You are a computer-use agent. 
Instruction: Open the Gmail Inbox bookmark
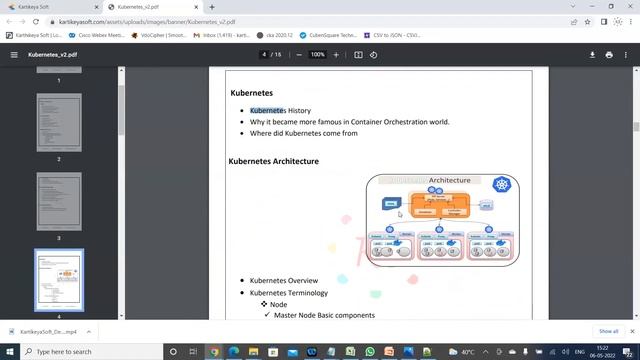tap(222, 36)
